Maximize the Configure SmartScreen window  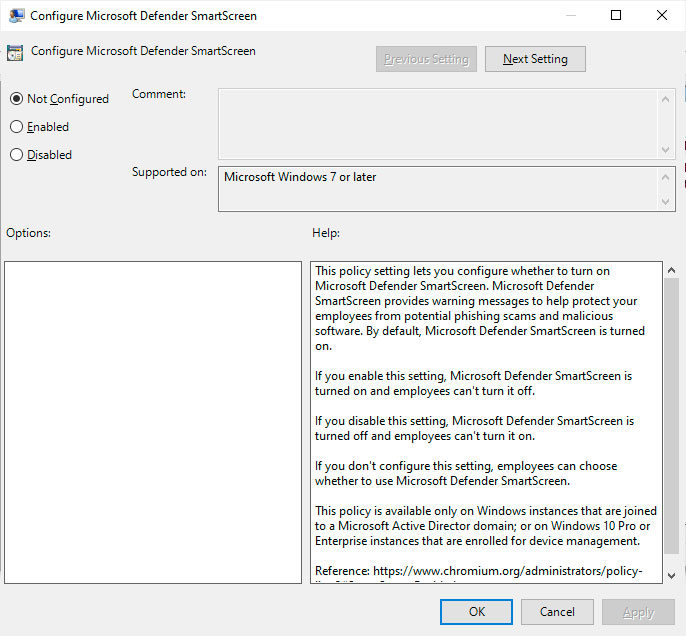click(616, 15)
